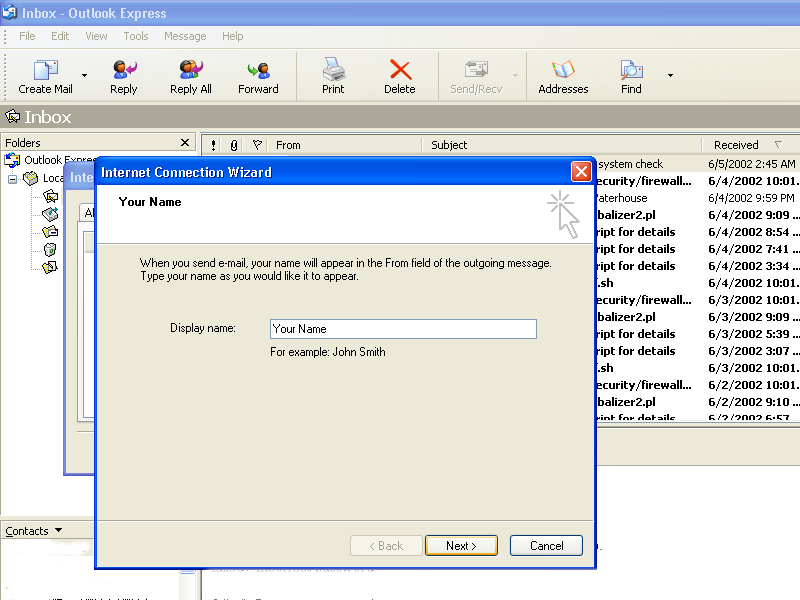800x600 pixels.
Task: Select message received 6/4/2002 9:59 PM
Action: 697,198
